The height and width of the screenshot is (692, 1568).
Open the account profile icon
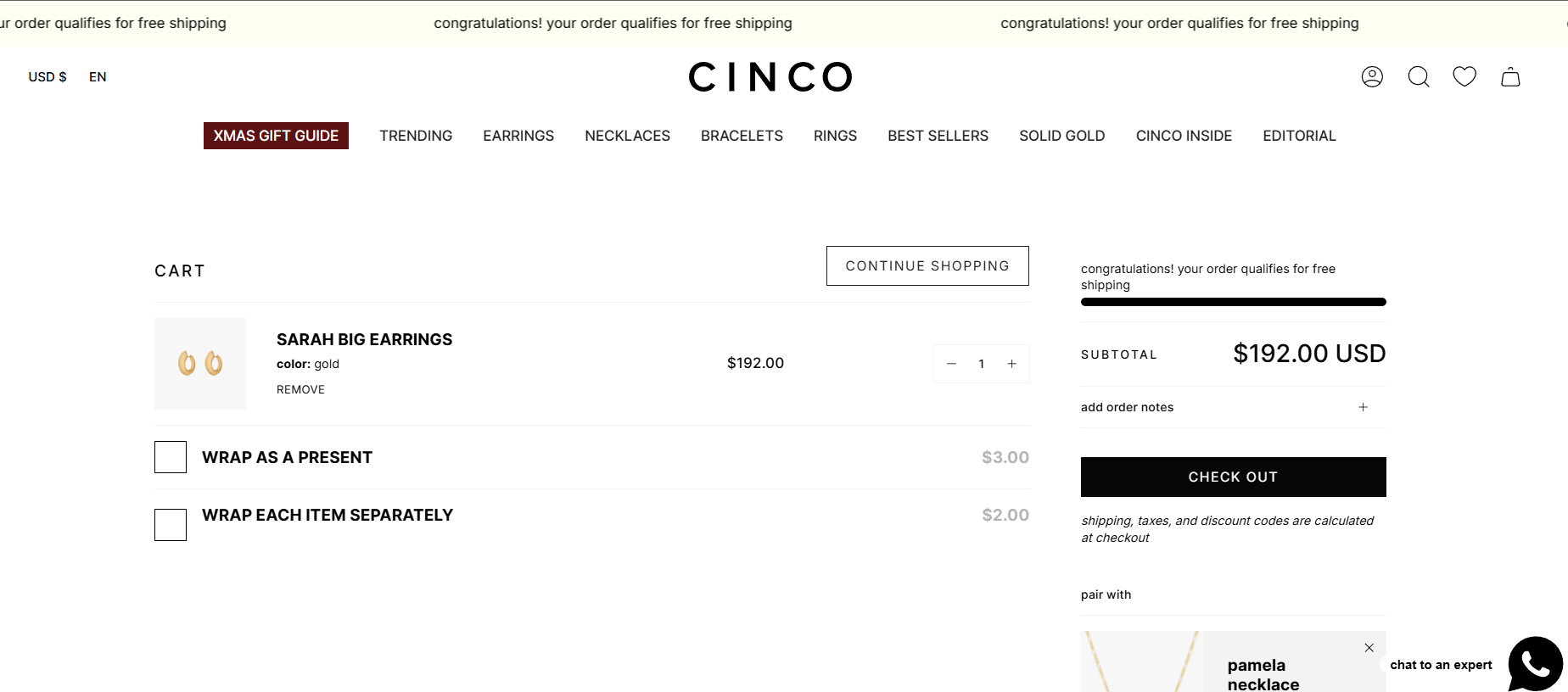pyautogui.click(x=1372, y=77)
